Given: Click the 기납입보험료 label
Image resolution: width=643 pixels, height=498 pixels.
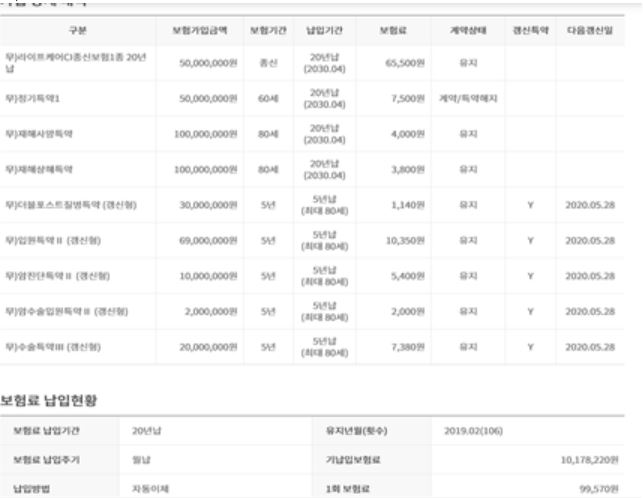Looking at the screenshot, I should (353, 460).
